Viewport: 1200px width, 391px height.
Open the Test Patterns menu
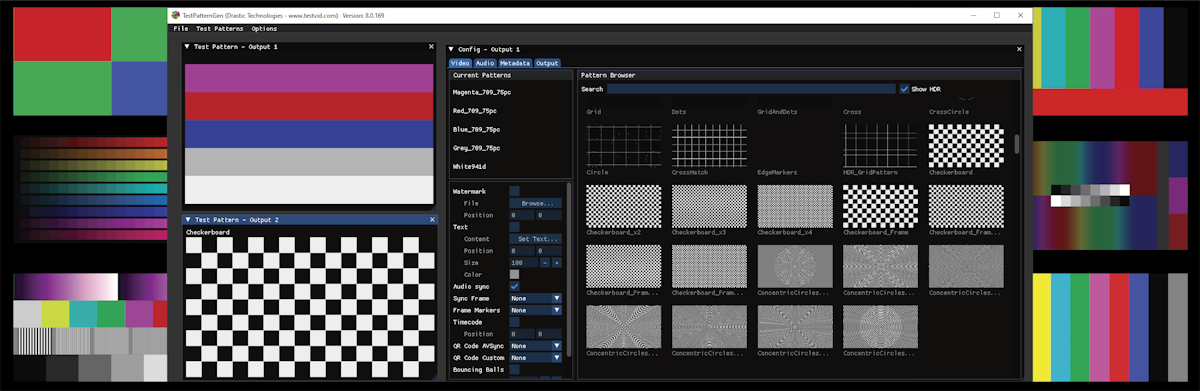pyautogui.click(x=220, y=29)
